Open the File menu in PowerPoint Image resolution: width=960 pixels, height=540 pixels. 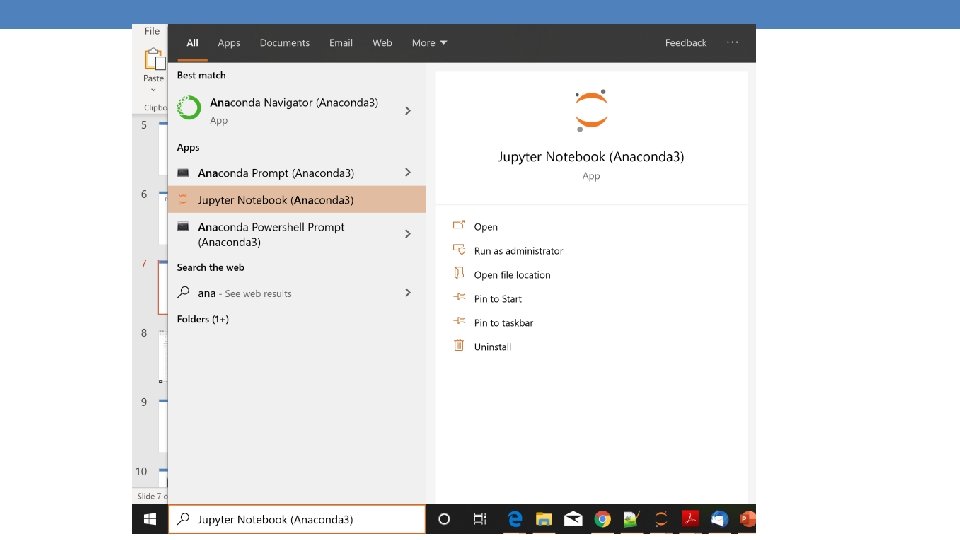coord(152,31)
